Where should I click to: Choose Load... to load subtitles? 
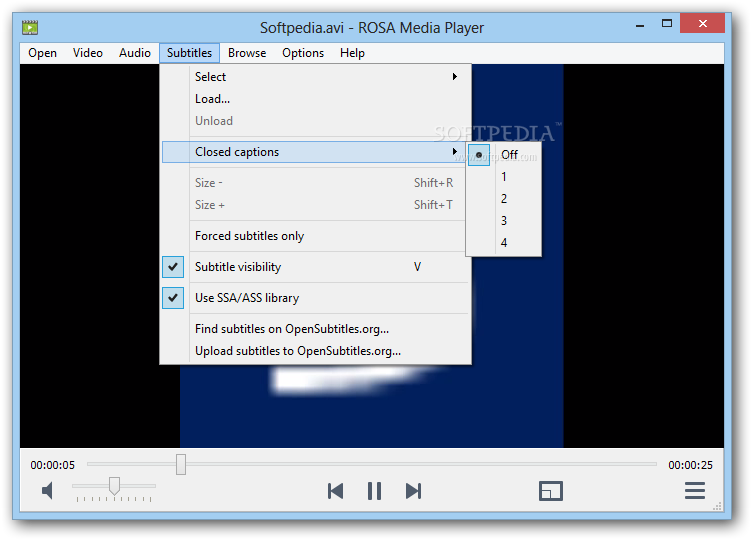(x=315, y=99)
